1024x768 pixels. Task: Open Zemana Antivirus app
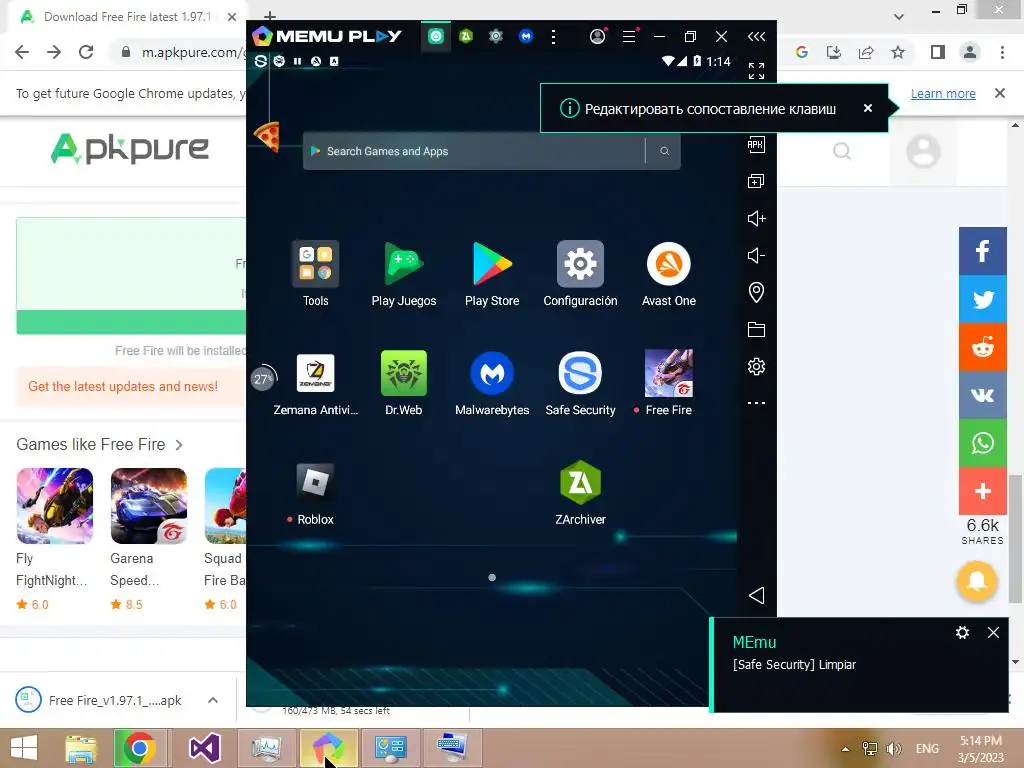point(315,373)
